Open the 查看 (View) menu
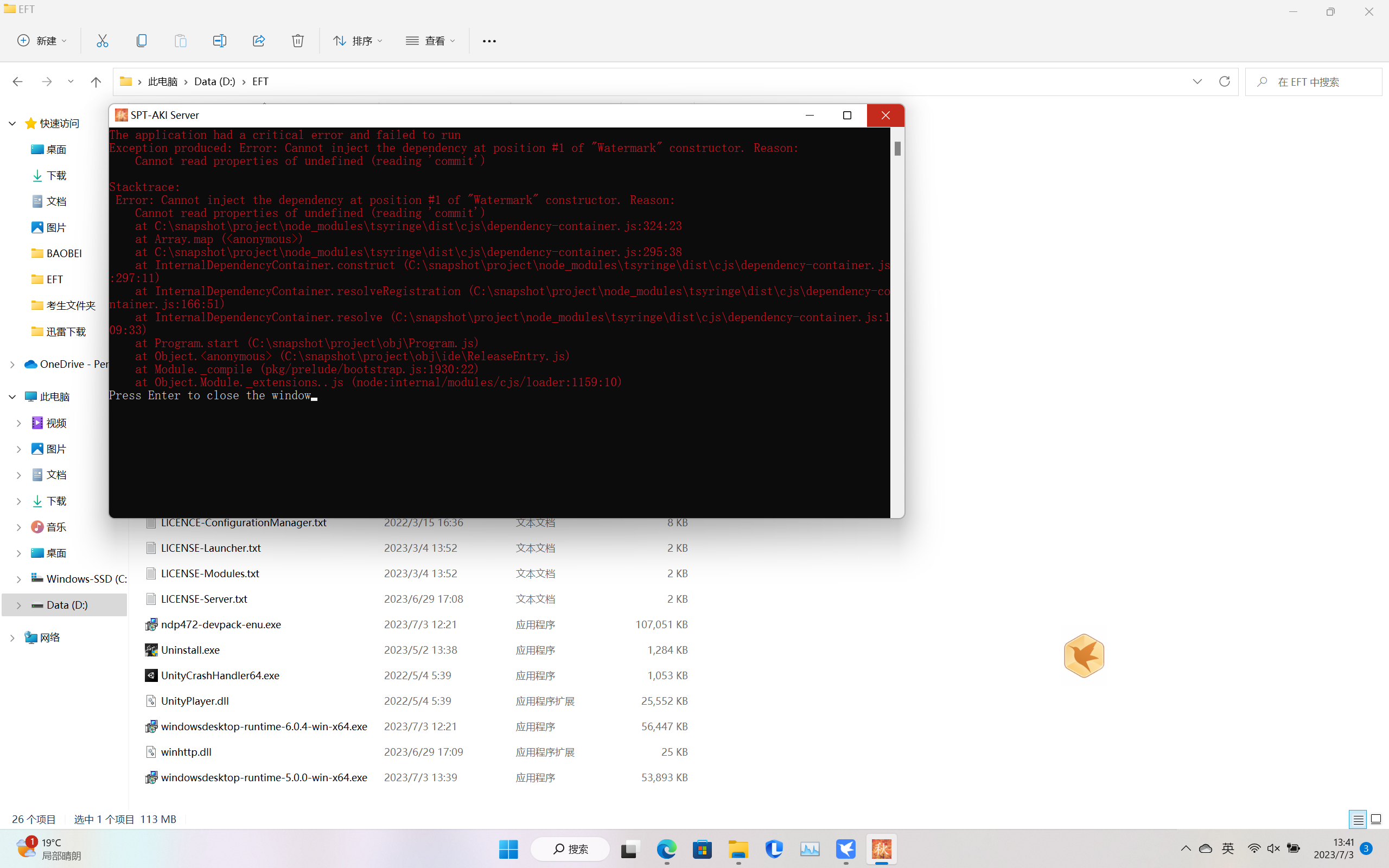Viewport: 1389px width, 868px height. pos(430,41)
